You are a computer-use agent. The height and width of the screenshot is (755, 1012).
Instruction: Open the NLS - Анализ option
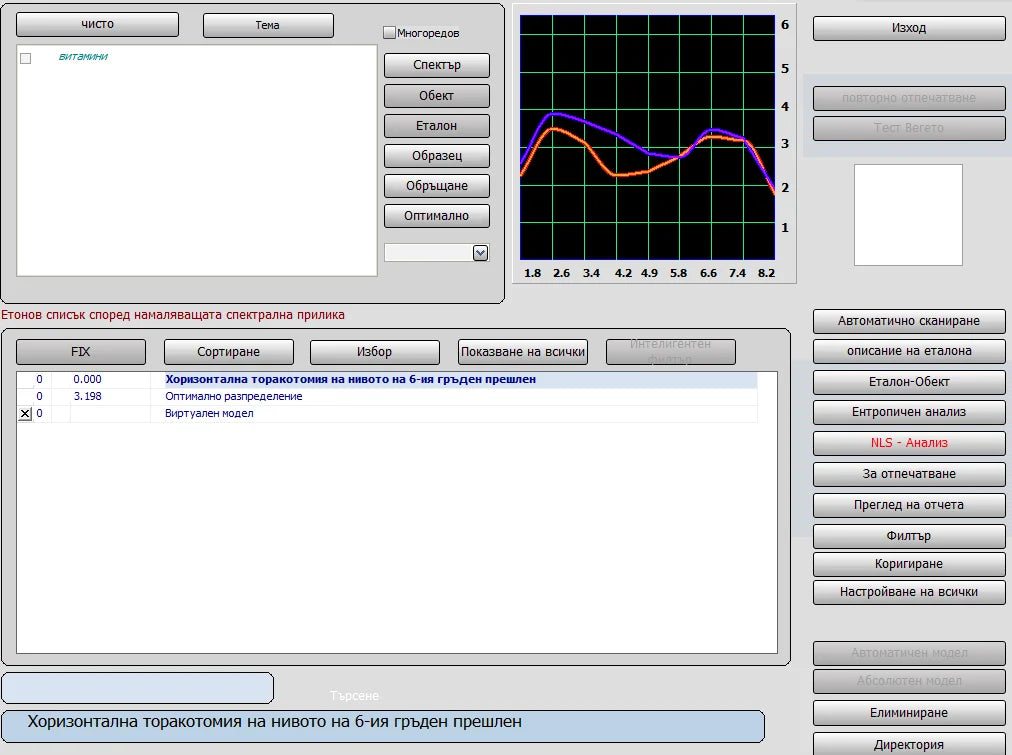click(x=909, y=443)
